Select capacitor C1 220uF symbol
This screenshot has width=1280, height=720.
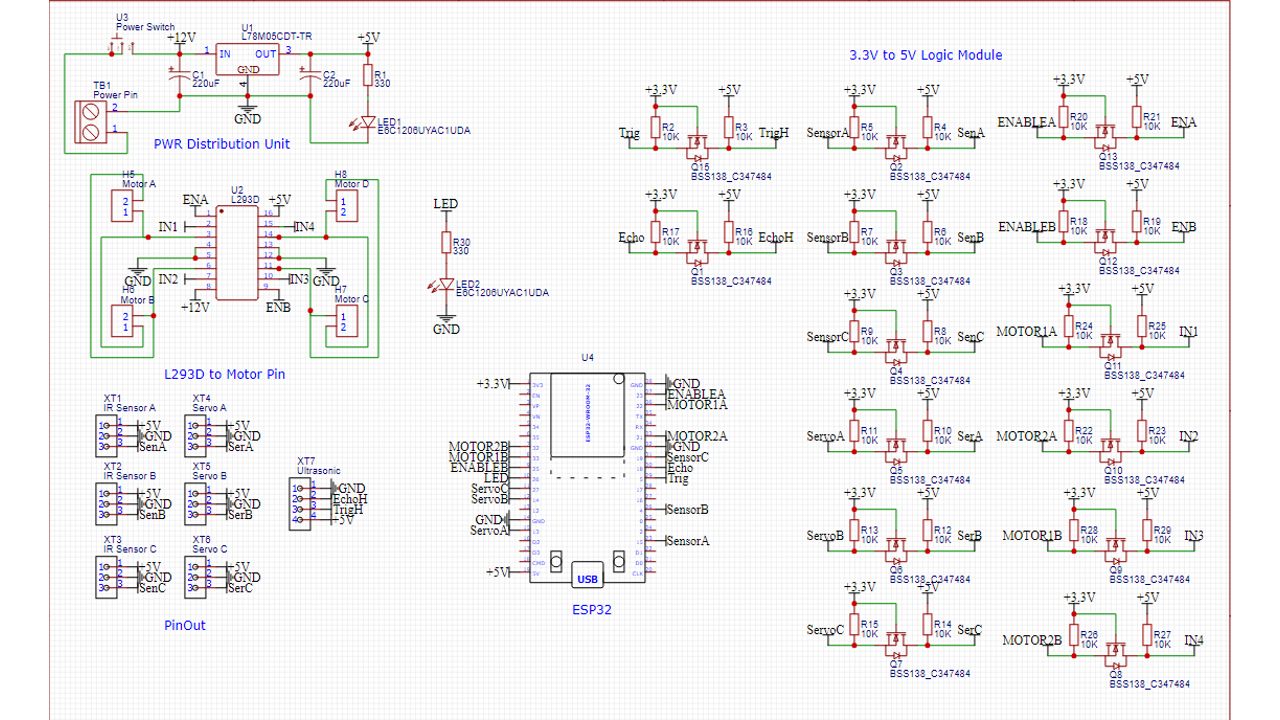pos(180,76)
